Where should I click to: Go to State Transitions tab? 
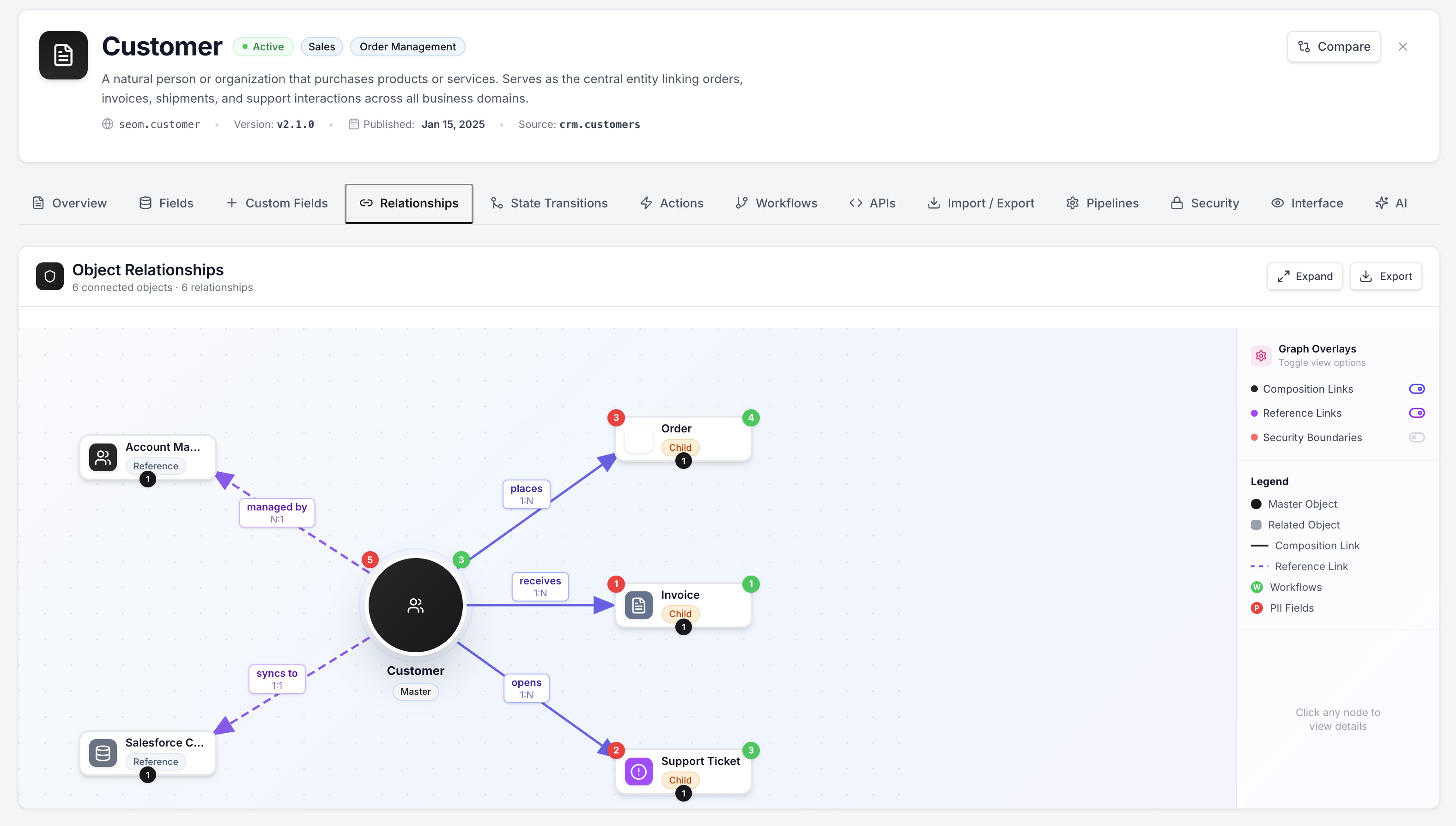[549, 203]
